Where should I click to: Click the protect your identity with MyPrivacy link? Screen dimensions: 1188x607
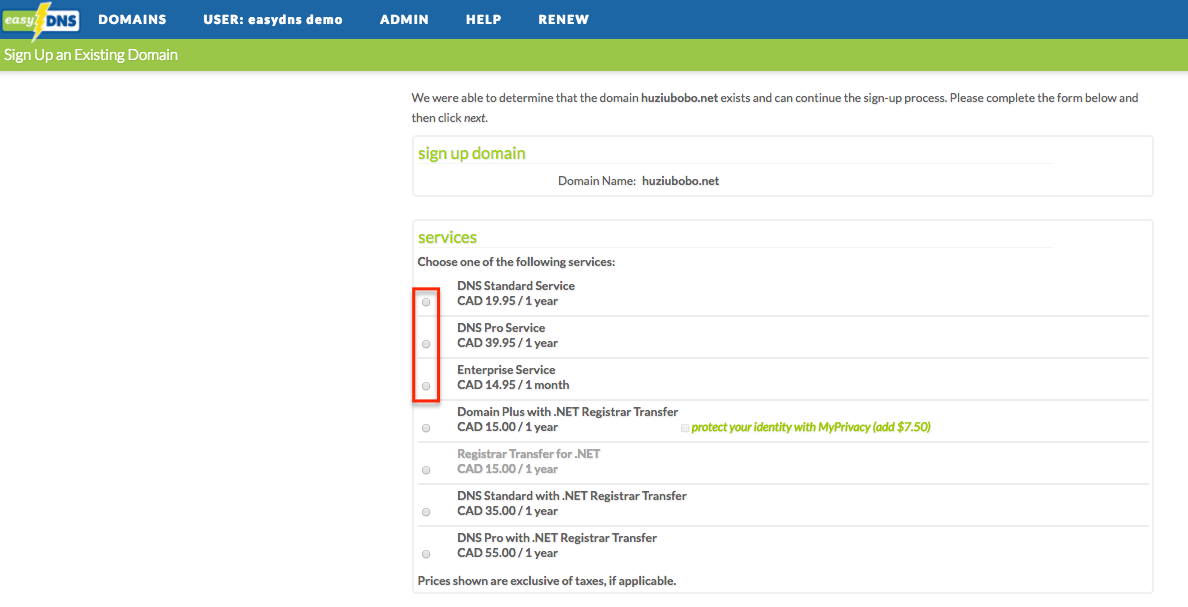pyautogui.click(x=811, y=427)
